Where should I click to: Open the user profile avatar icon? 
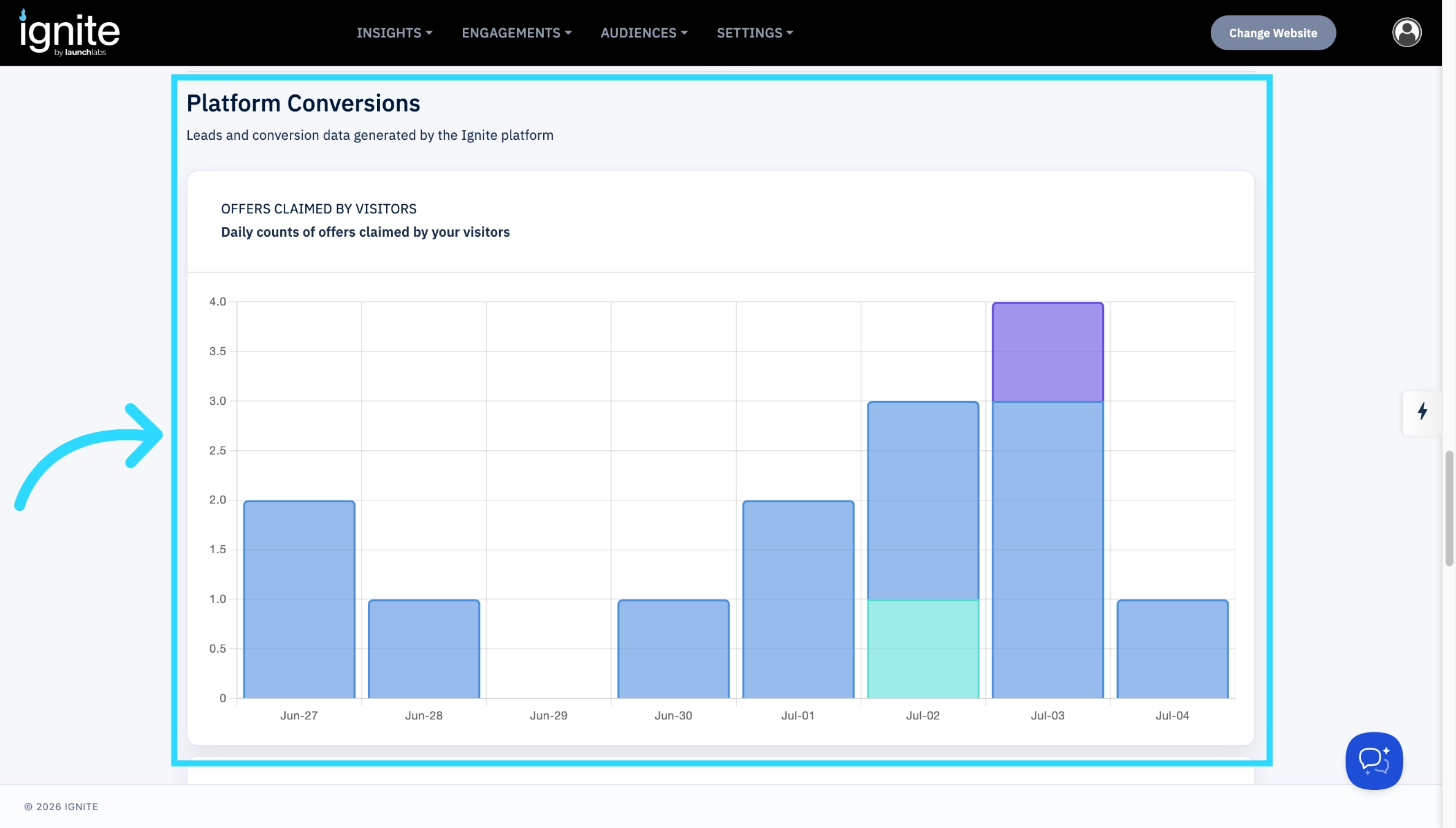[x=1406, y=33]
